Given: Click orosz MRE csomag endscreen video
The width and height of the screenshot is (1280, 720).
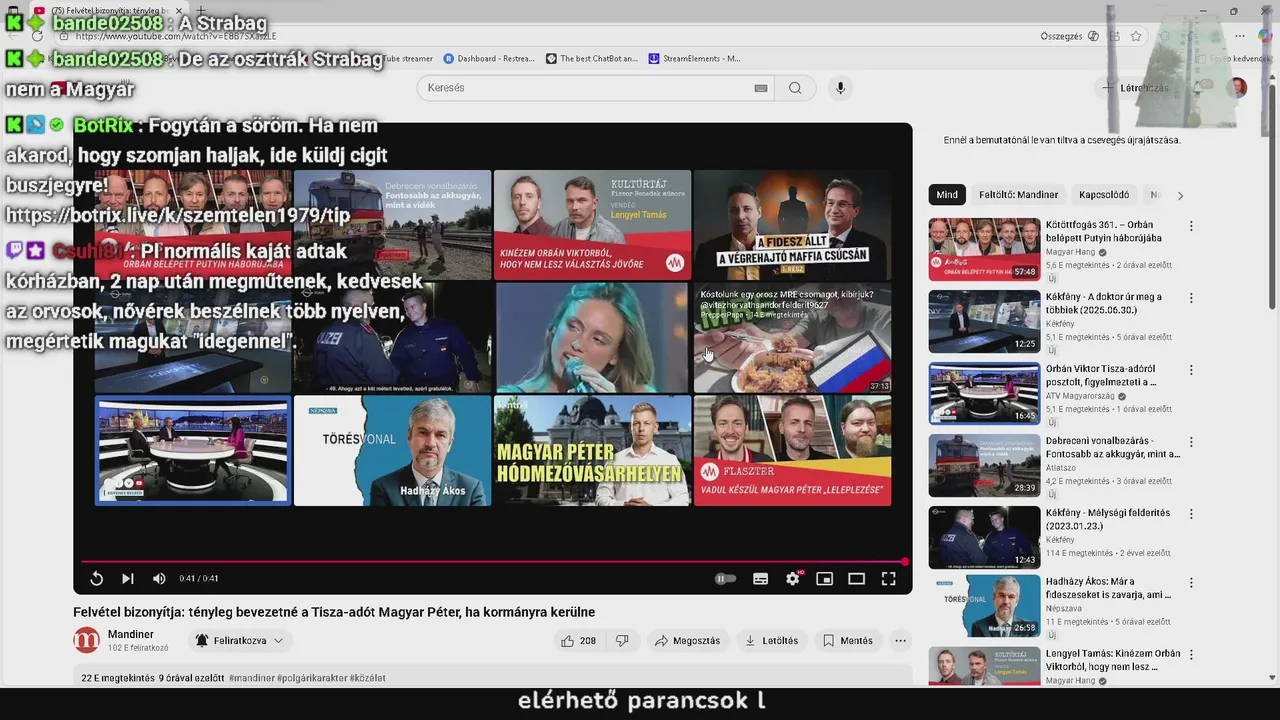Looking at the screenshot, I should [x=792, y=338].
